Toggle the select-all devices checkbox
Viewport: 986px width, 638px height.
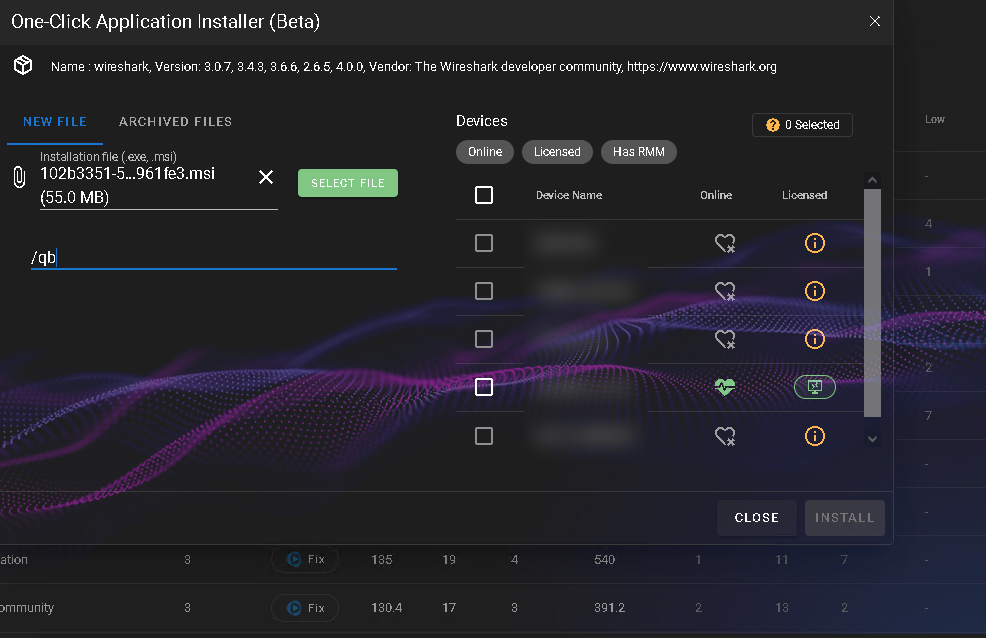point(484,195)
